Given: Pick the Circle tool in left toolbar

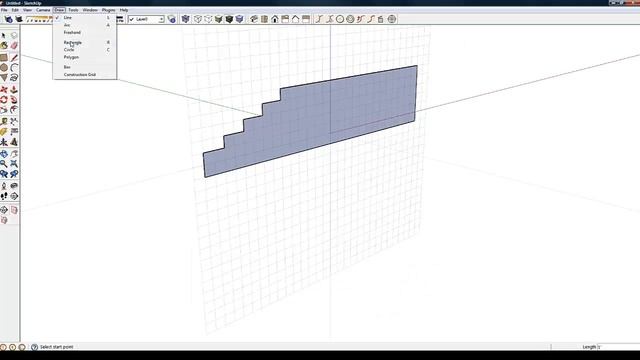Looking at the screenshot, I should 4,67.
